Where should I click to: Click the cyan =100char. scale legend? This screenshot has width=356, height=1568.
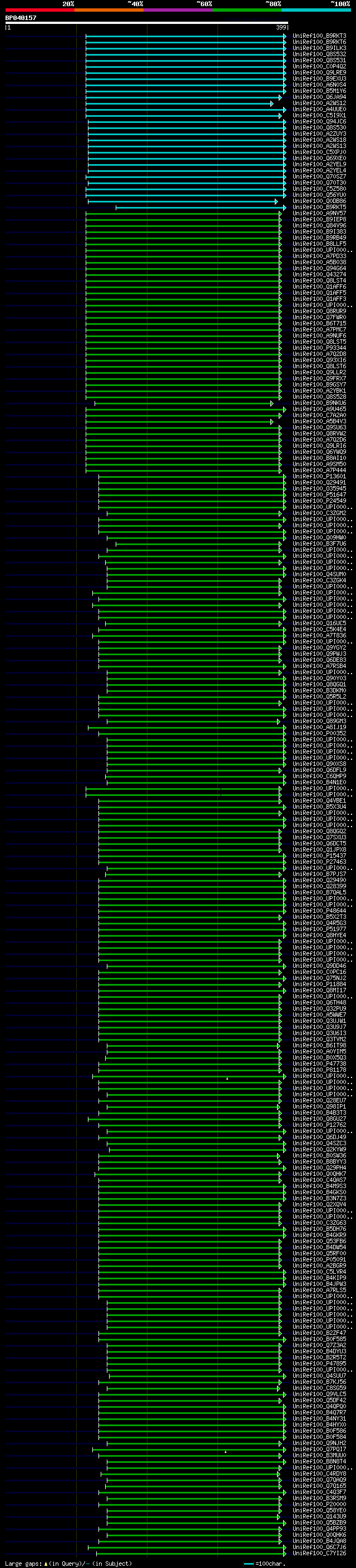264,1564
